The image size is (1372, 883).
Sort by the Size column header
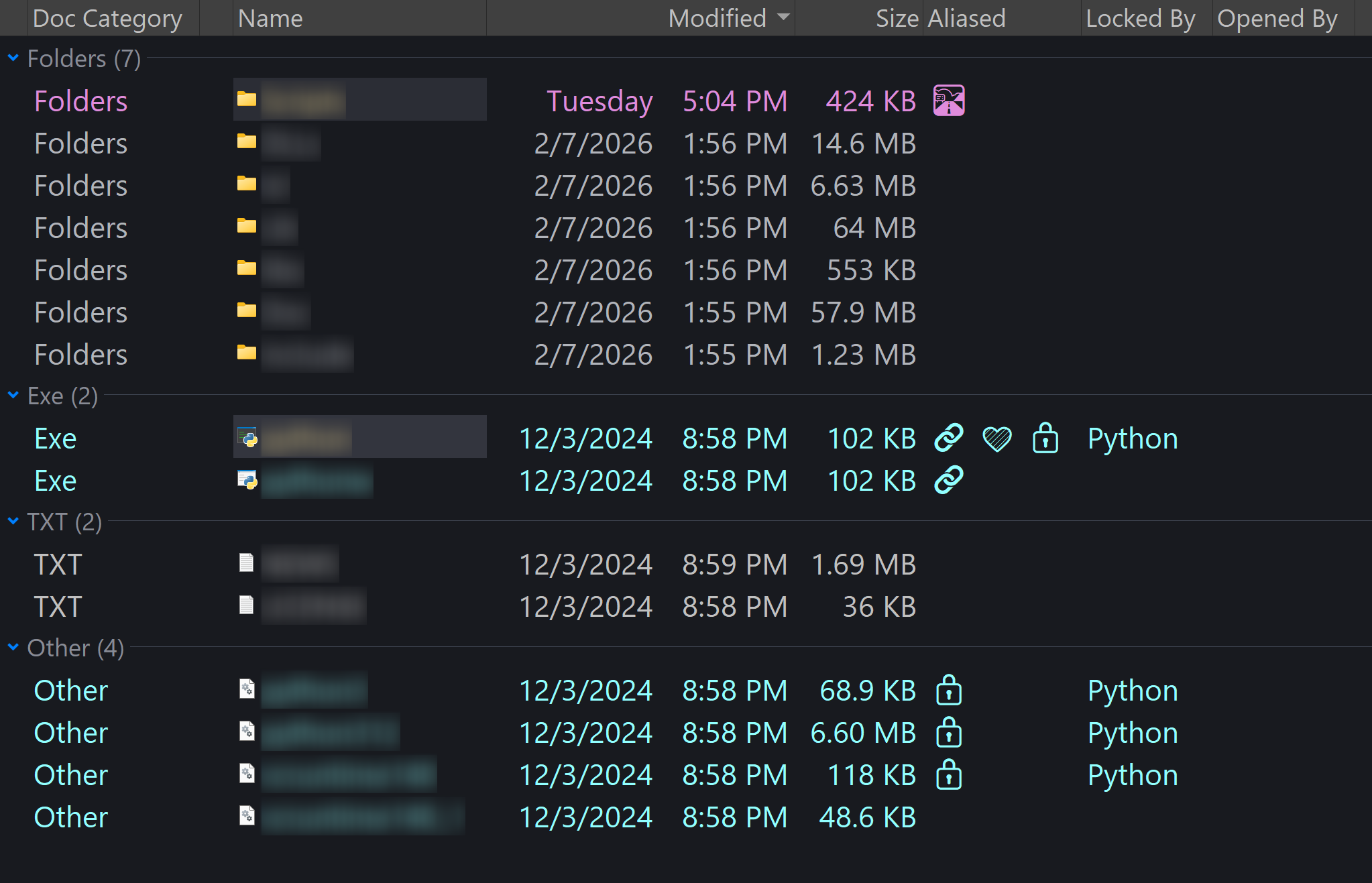897,18
